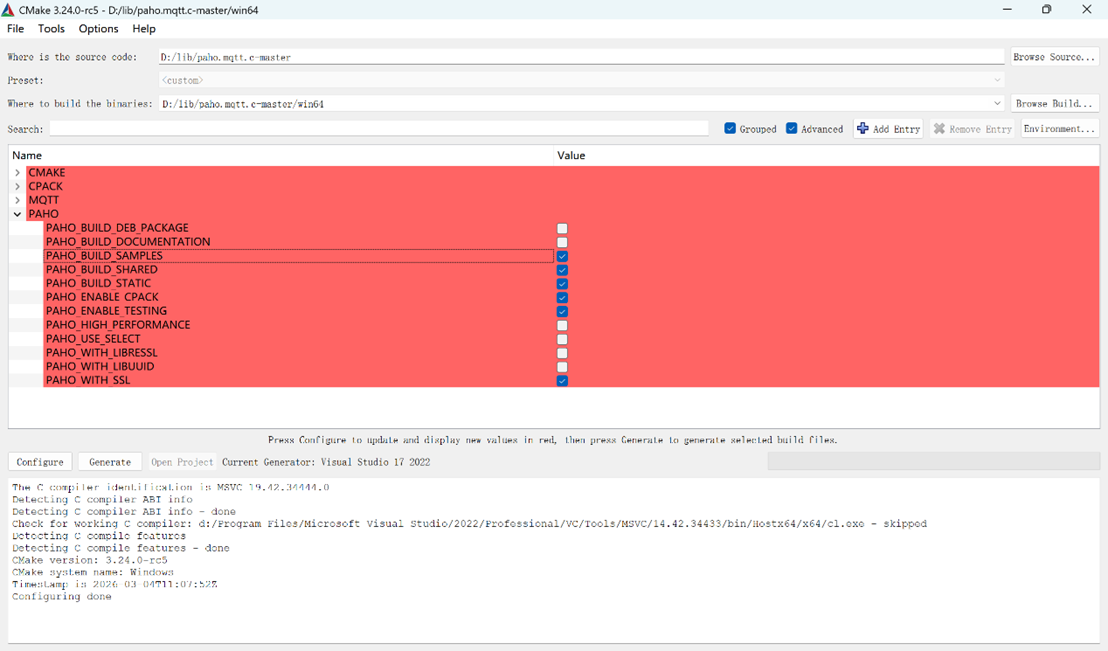Restore down the CMake window
1108x651 pixels.
[x=1047, y=10]
